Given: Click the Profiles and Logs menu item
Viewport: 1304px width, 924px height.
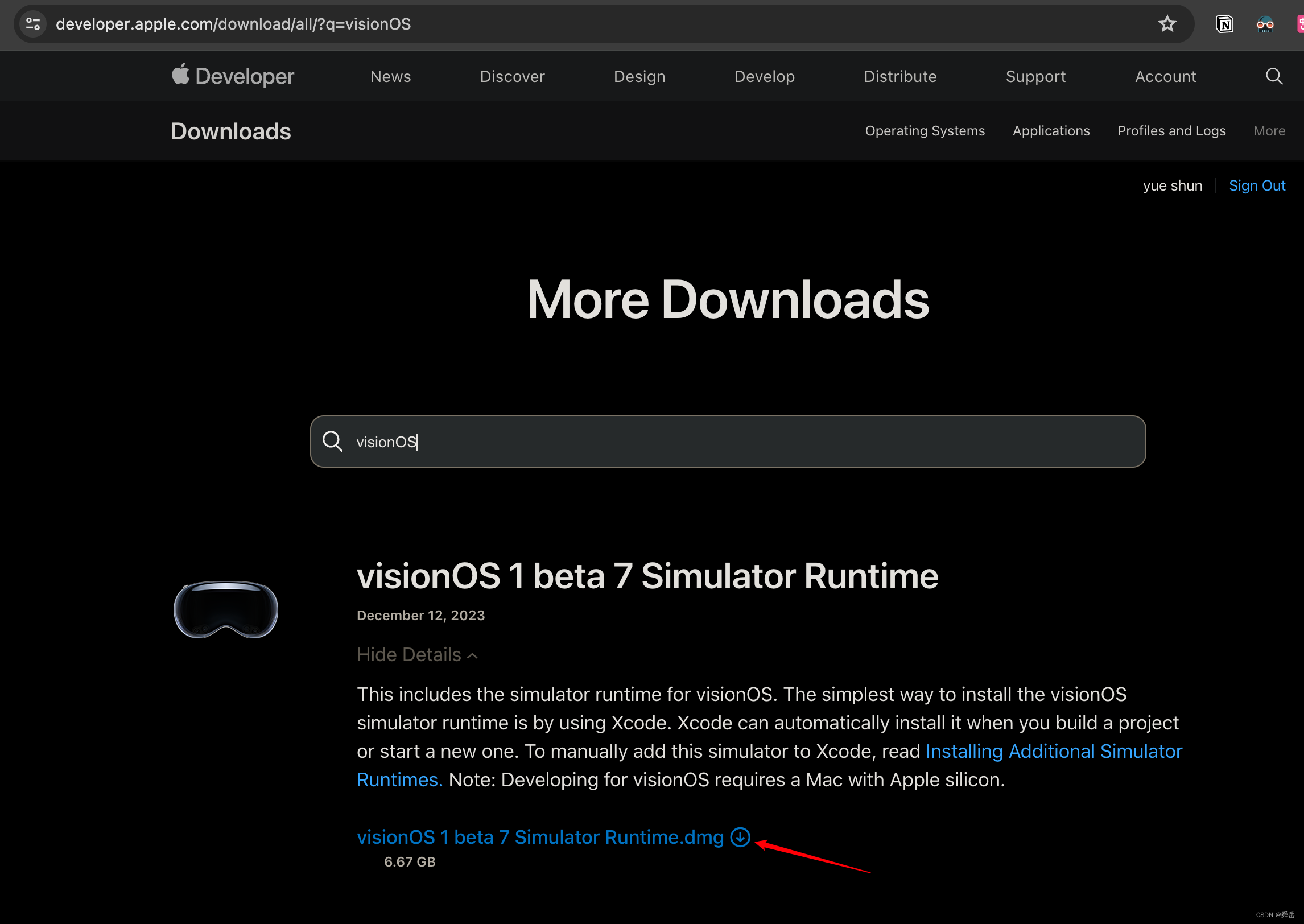Looking at the screenshot, I should click(x=1172, y=131).
